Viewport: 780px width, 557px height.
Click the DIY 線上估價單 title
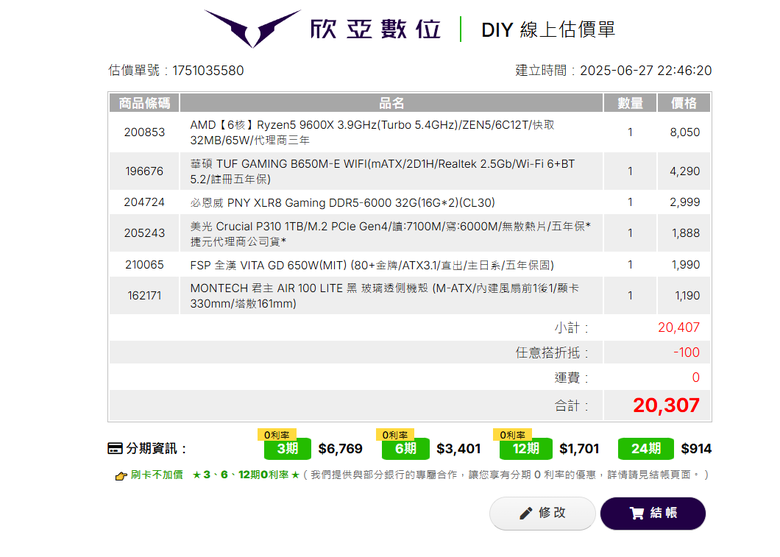[x=548, y=30]
